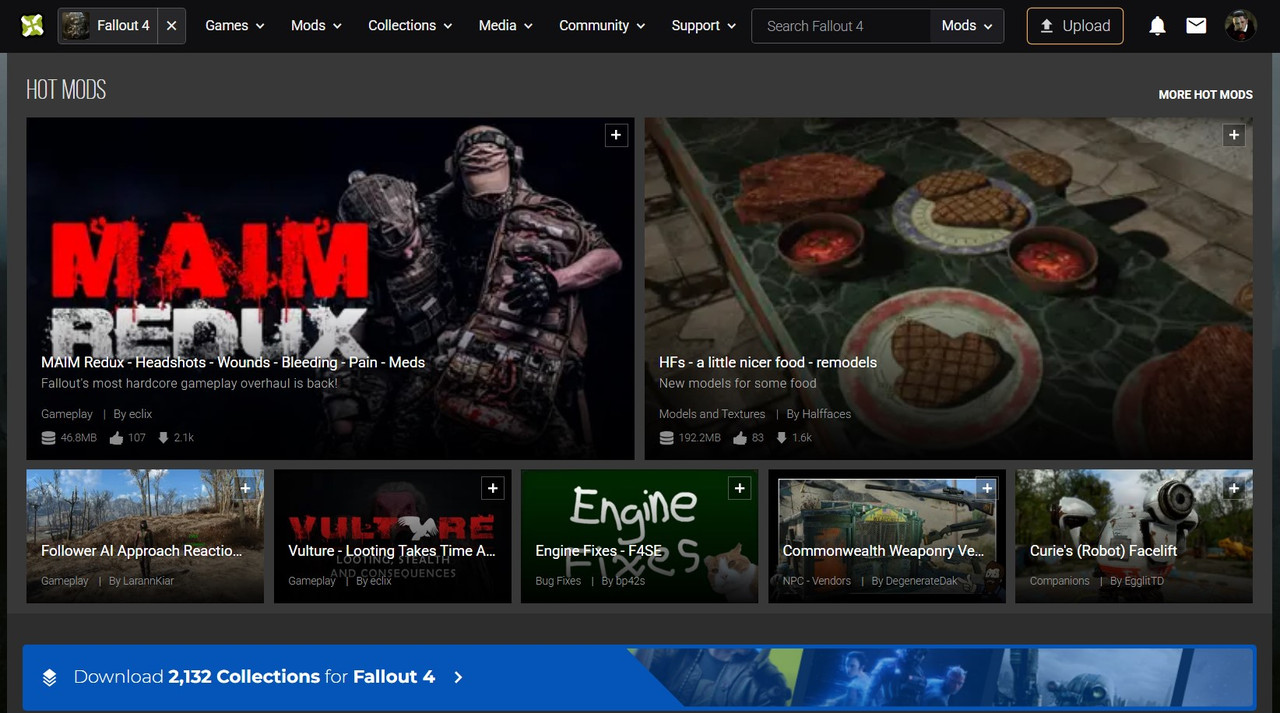
Task: Click the Nexus Mods logo icon
Action: pyautogui.click(x=32, y=26)
